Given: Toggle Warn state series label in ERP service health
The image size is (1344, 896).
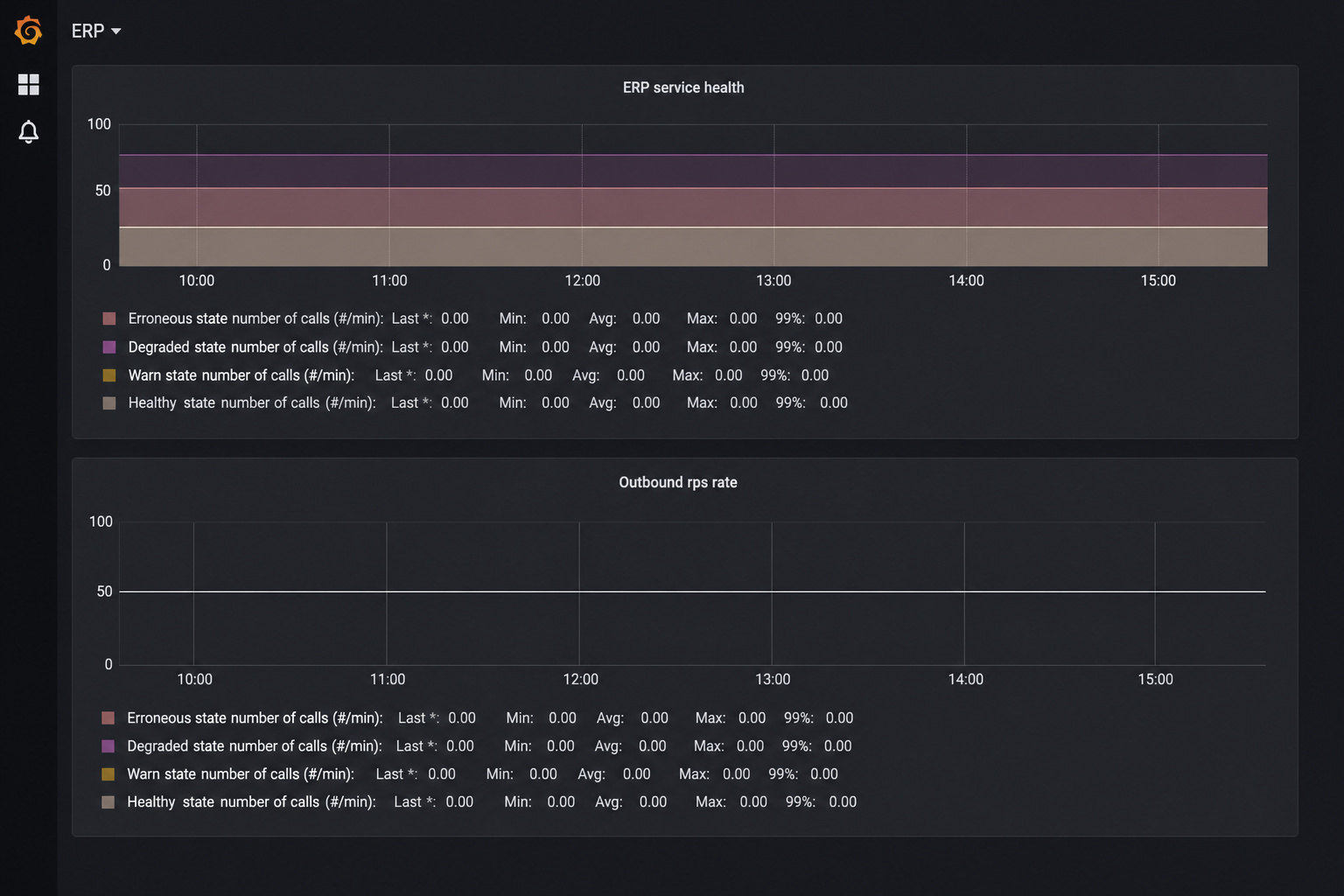Looking at the screenshot, I should [241, 375].
